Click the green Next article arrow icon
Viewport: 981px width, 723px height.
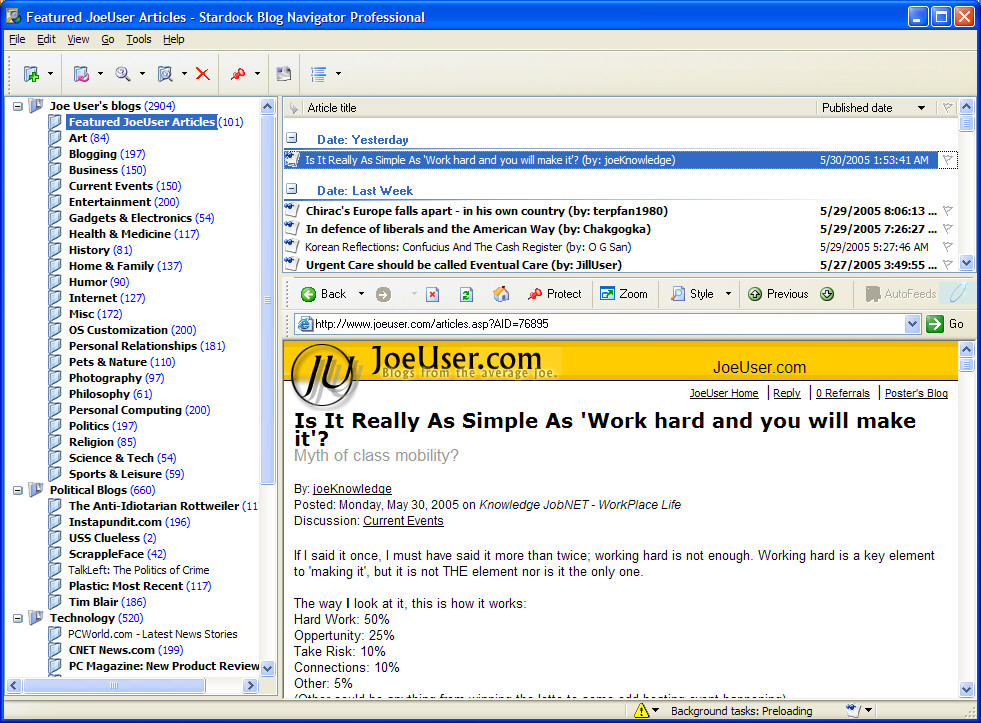827,294
